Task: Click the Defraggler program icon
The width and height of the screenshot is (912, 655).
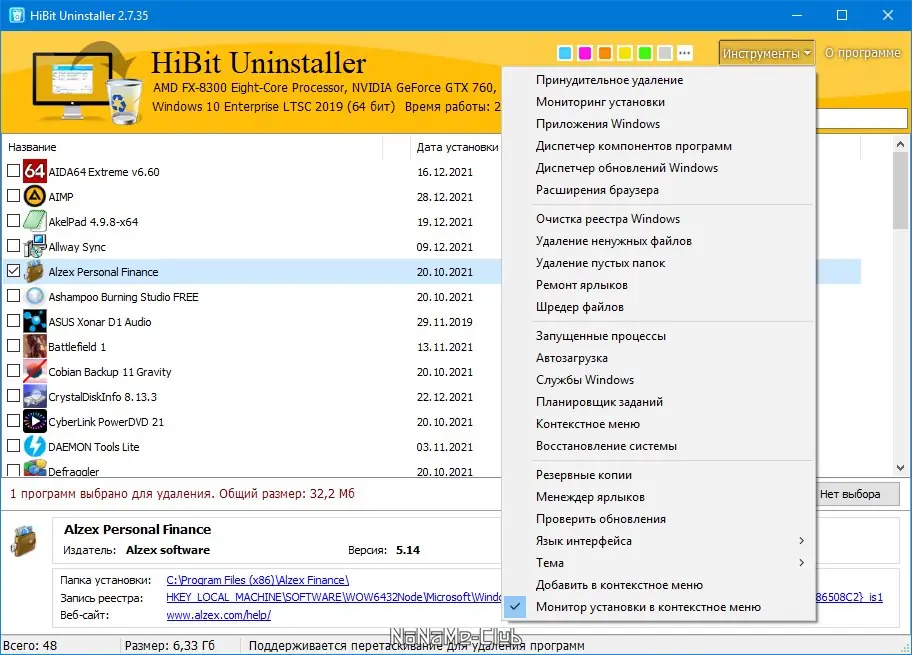Action: [34, 468]
